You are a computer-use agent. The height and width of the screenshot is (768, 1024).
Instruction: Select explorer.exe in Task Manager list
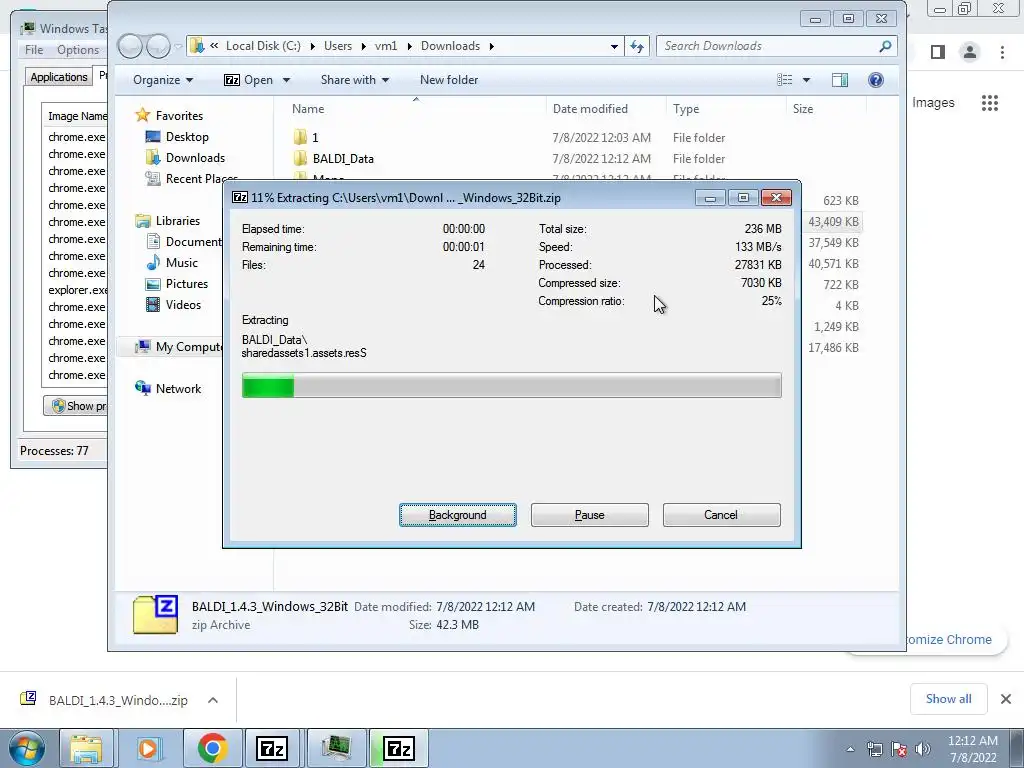(x=77, y=290)
